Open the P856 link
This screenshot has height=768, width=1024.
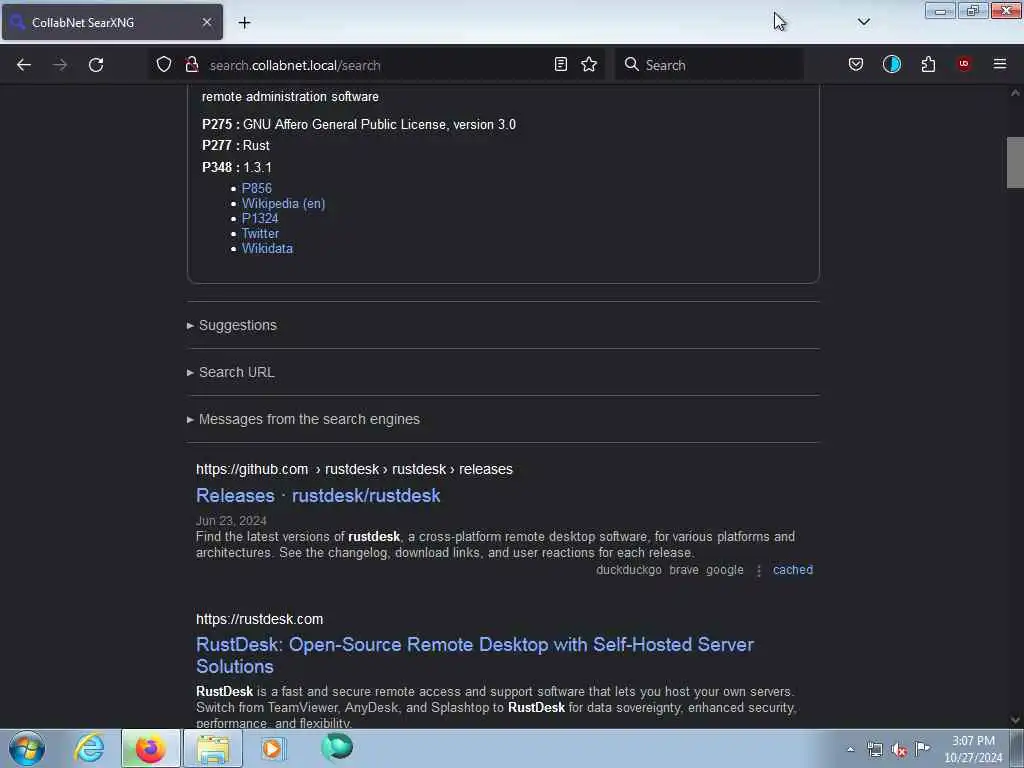pos(257,188)
